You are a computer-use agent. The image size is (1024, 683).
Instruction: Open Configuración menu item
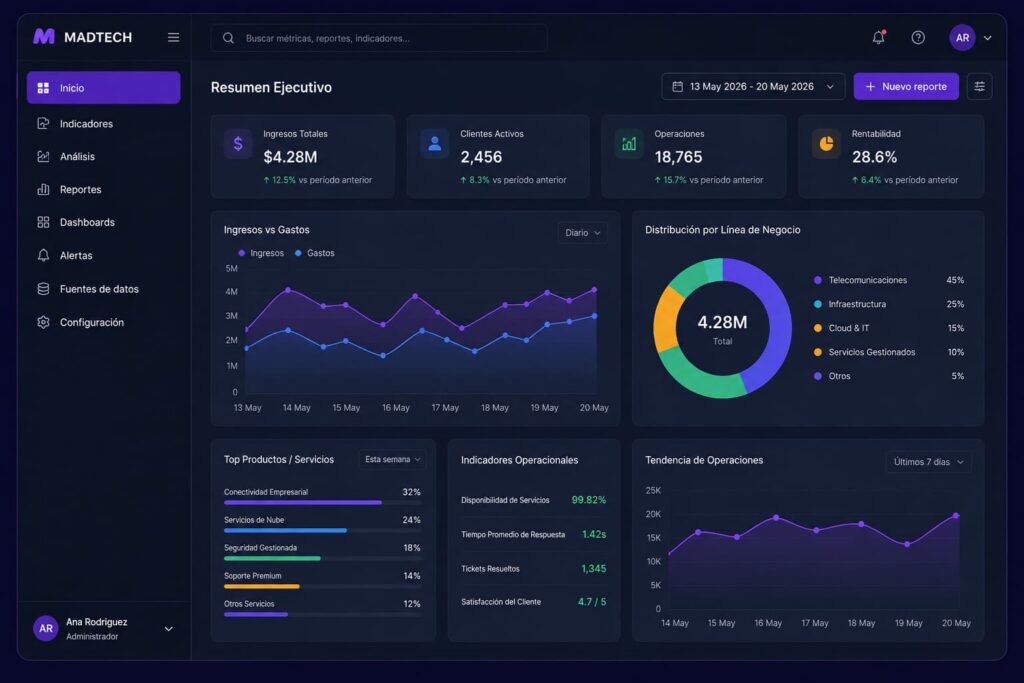(x=103, y=322)
